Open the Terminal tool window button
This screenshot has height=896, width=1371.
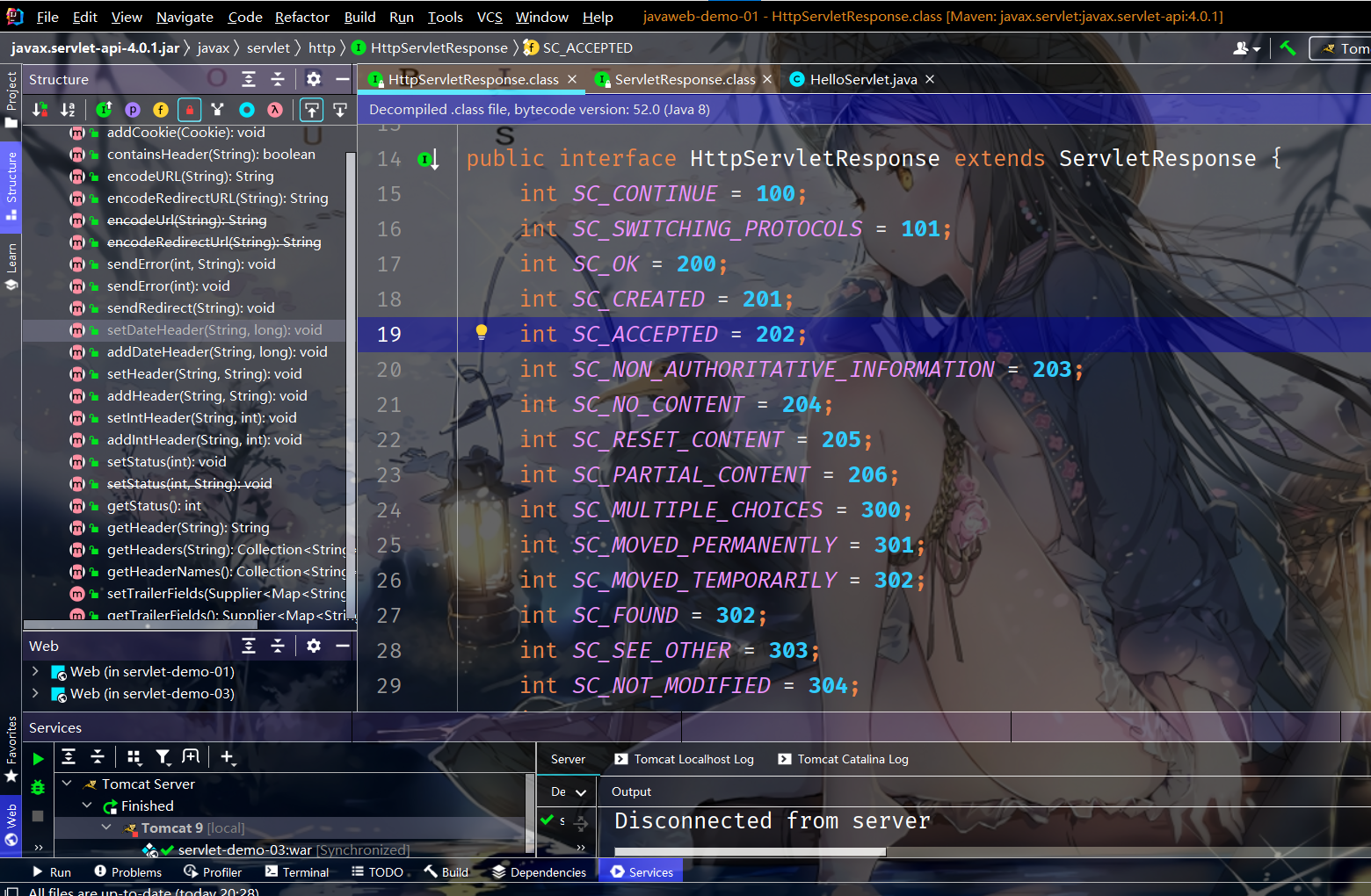296,872
